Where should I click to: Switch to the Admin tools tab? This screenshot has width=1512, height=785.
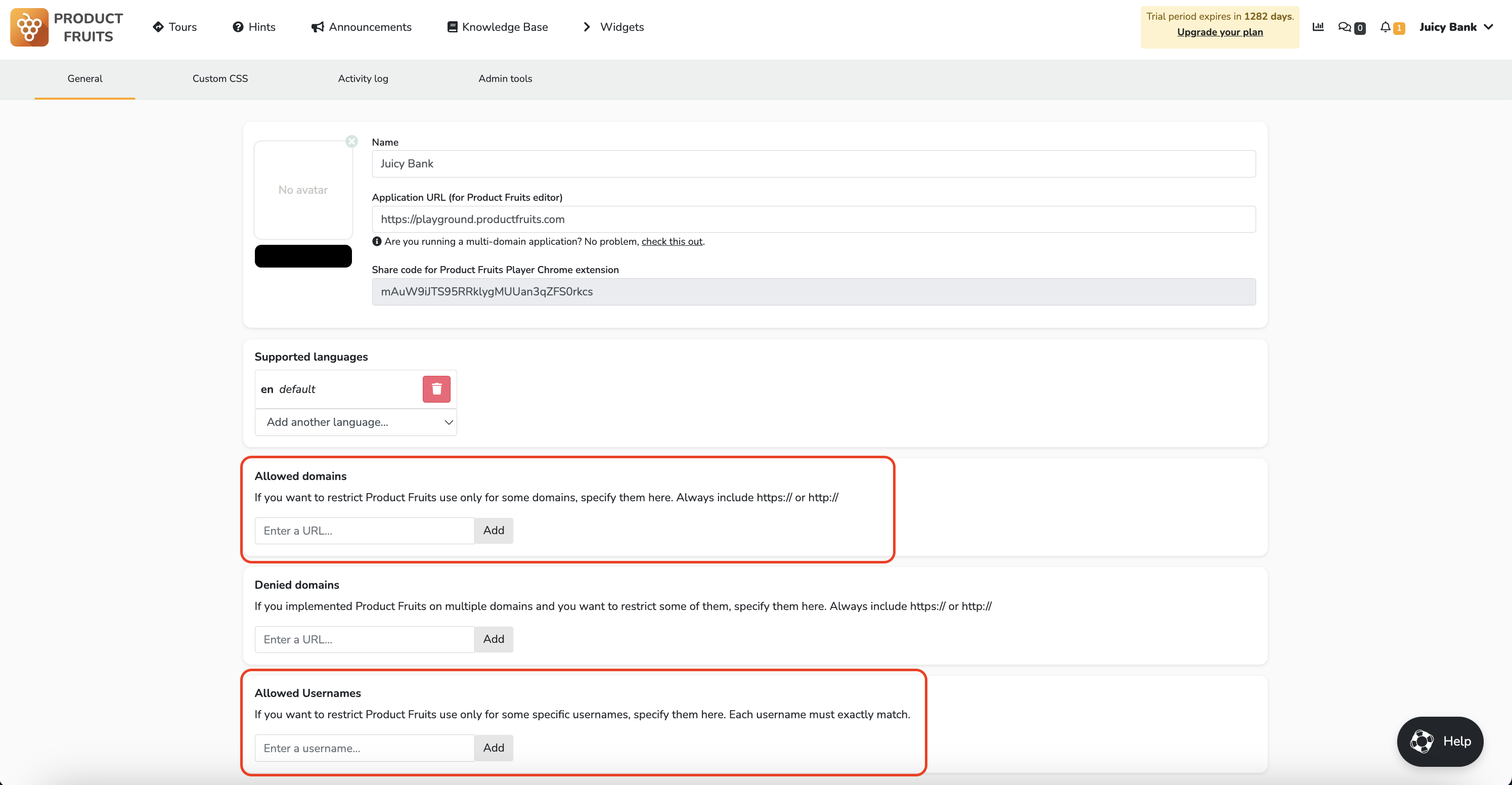(505, 79)
